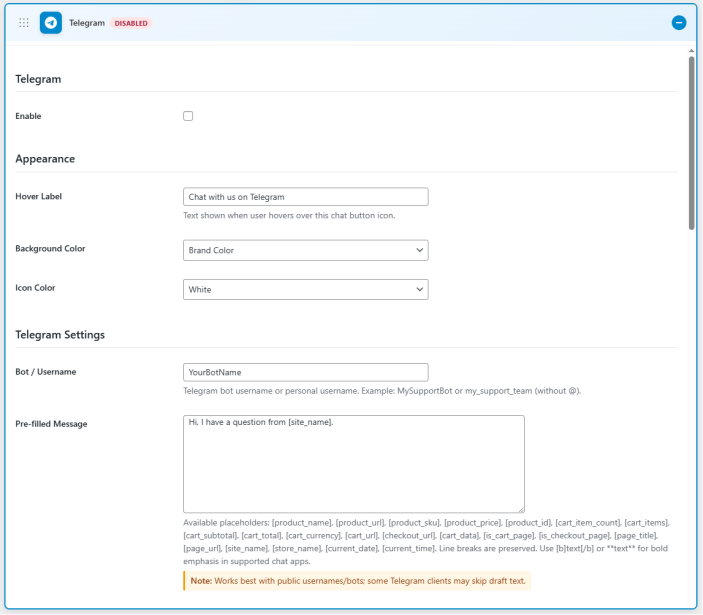Click the orange Note about draft text
This screenshot has width=703, height=615.
pos(357,581)
